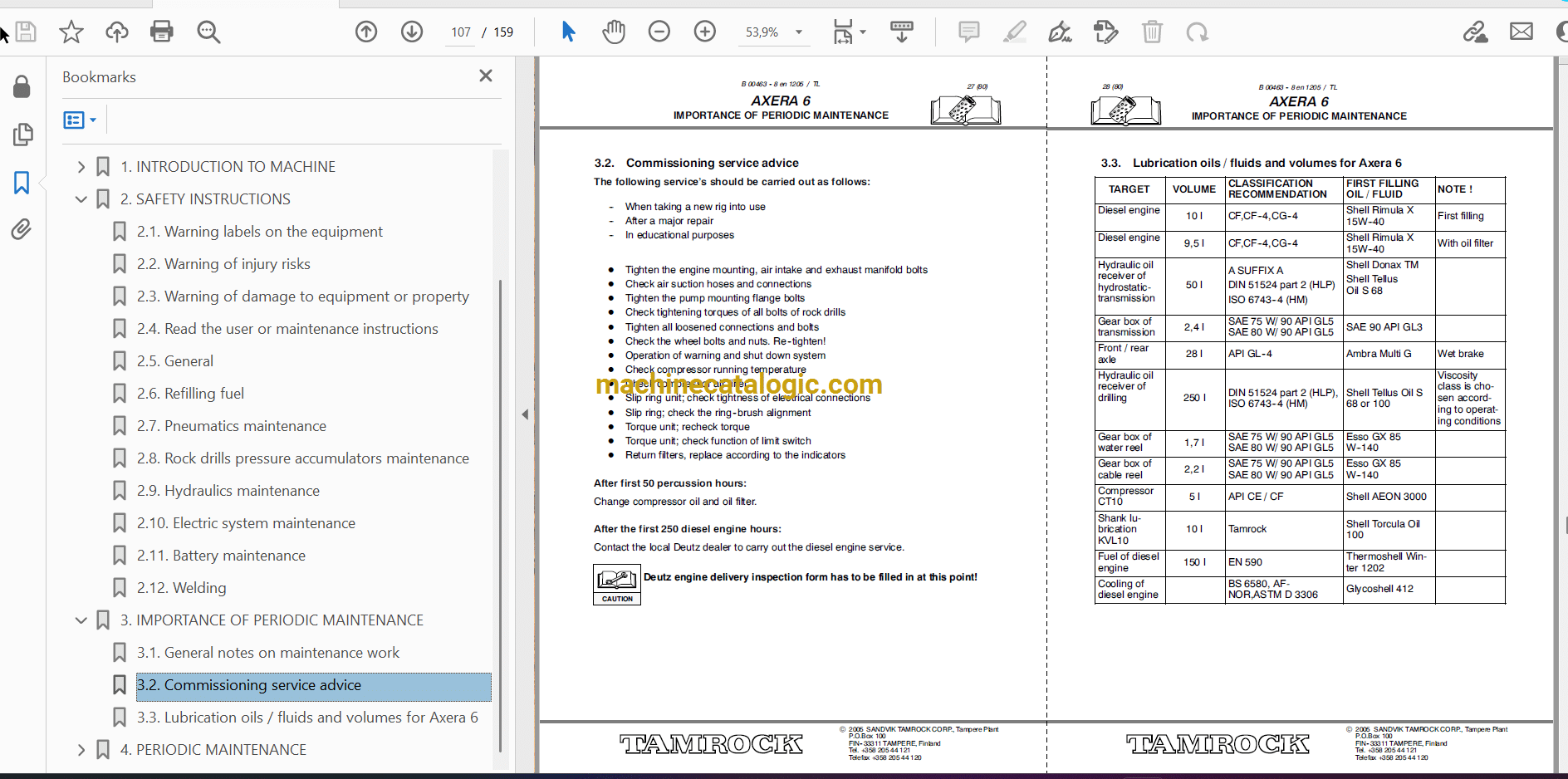
Task: Open the bookmark options dropdown
Action: click(x=80, y=120)
